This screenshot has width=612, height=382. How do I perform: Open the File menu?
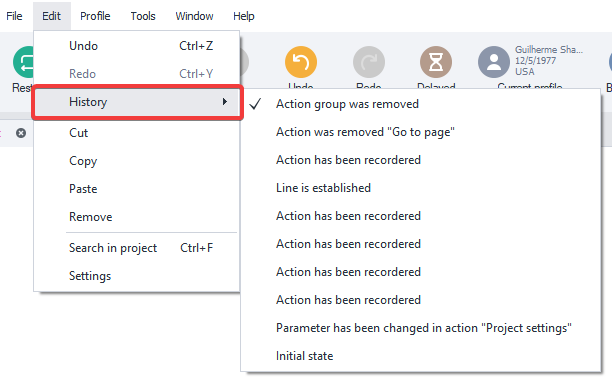[x=14, y=16]
